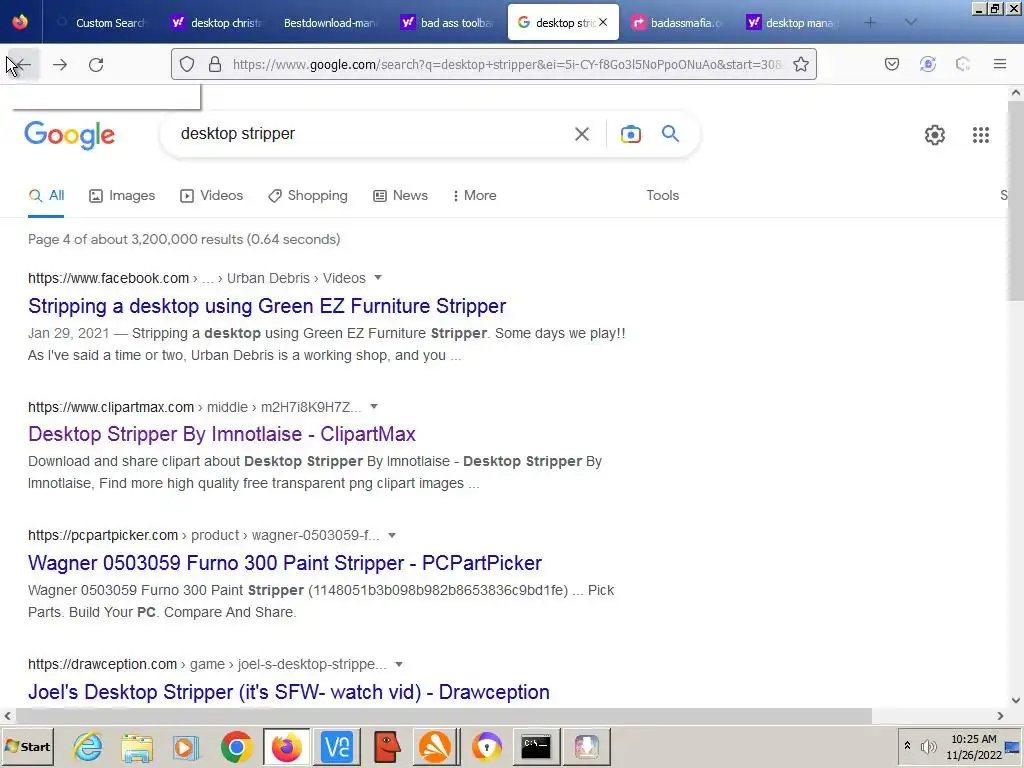Open the Google apps grid
The width and height of the screenshot is (1024, 768).
click(x=980, y=135)
